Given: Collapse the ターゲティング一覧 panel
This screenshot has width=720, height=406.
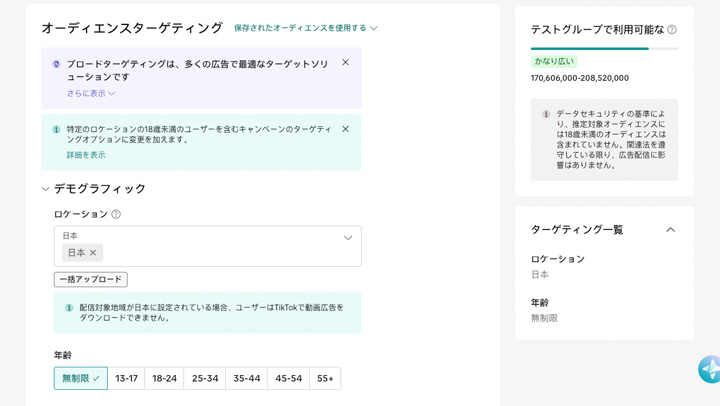Looking at the screenshot, I should tap(670, 230).
